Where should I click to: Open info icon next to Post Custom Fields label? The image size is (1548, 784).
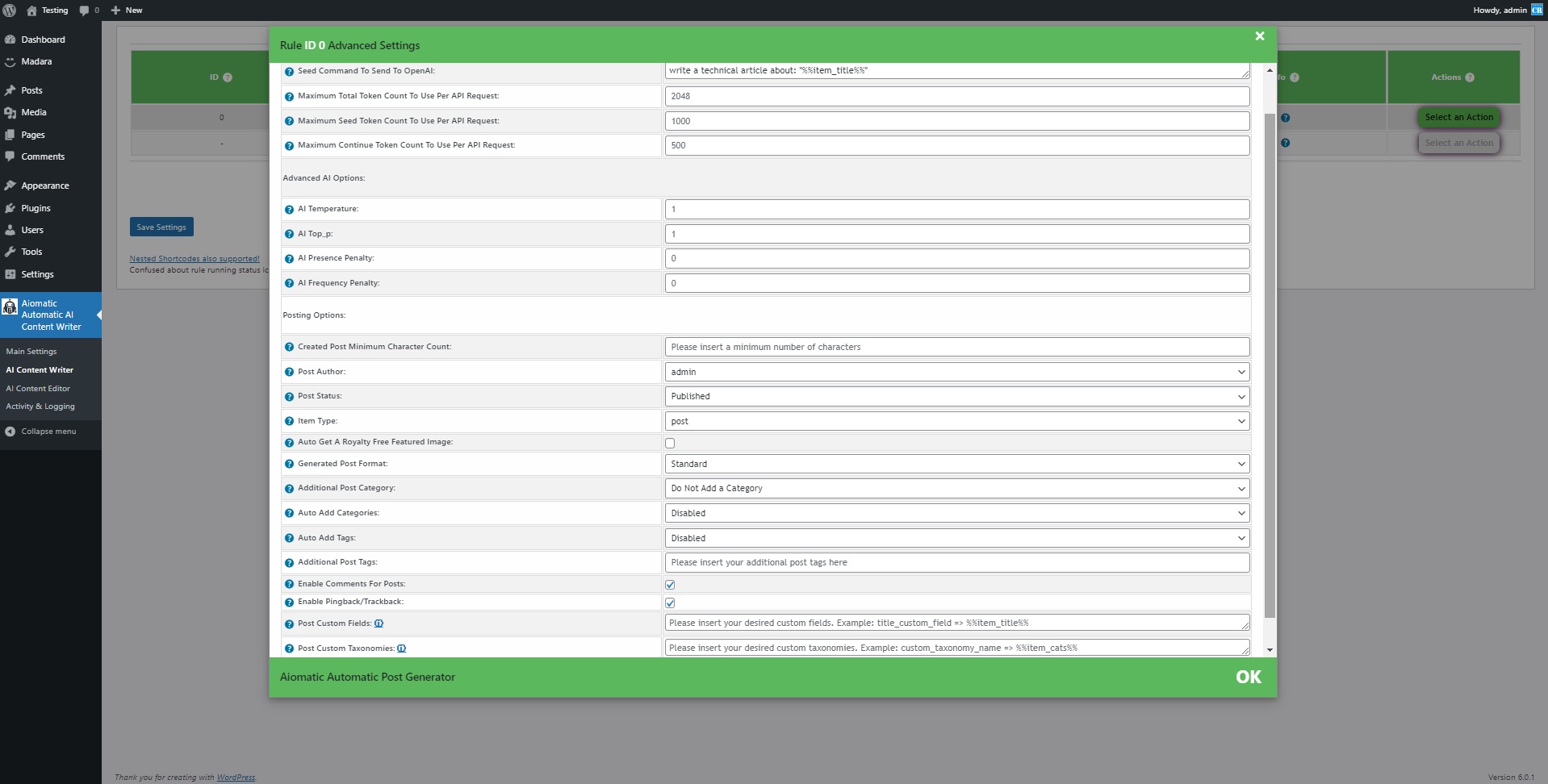pos(379,623)
